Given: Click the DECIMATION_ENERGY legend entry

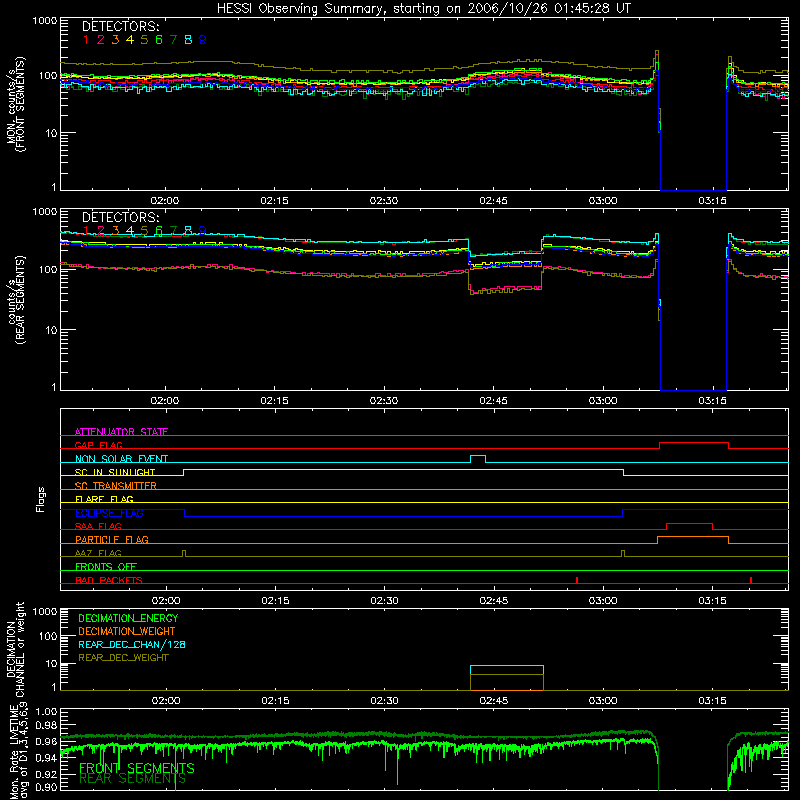Looking at the screenshot, I should [128, 618].
